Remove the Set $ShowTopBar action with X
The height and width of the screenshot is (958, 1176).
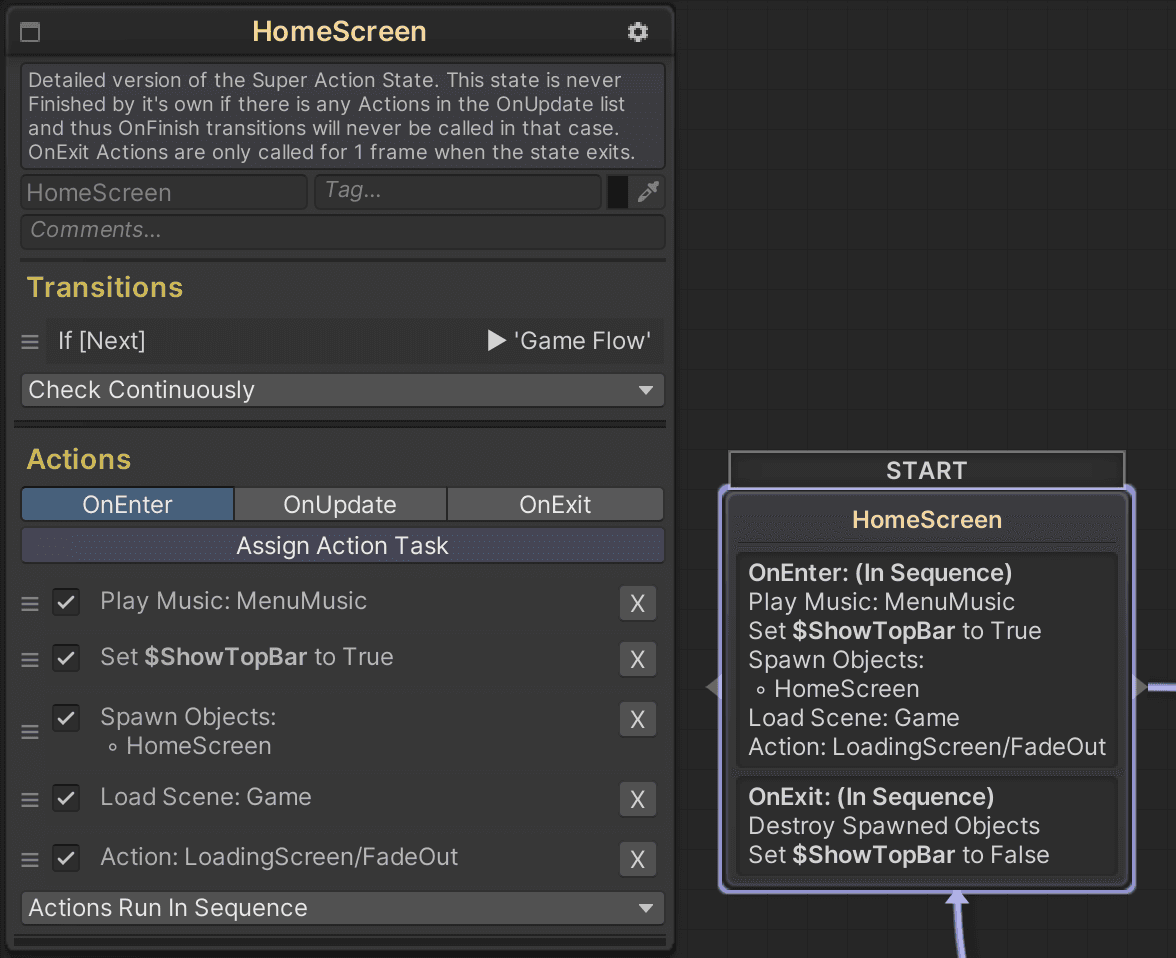(638, 659)
